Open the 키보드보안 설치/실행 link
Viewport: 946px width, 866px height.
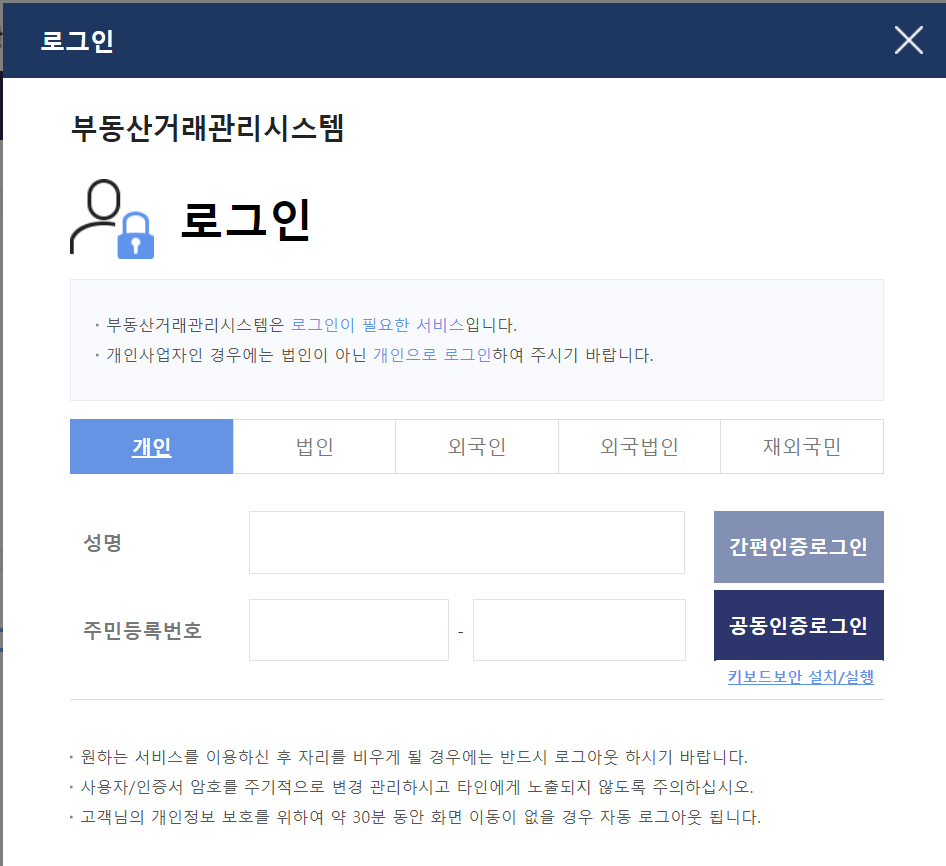800,677
